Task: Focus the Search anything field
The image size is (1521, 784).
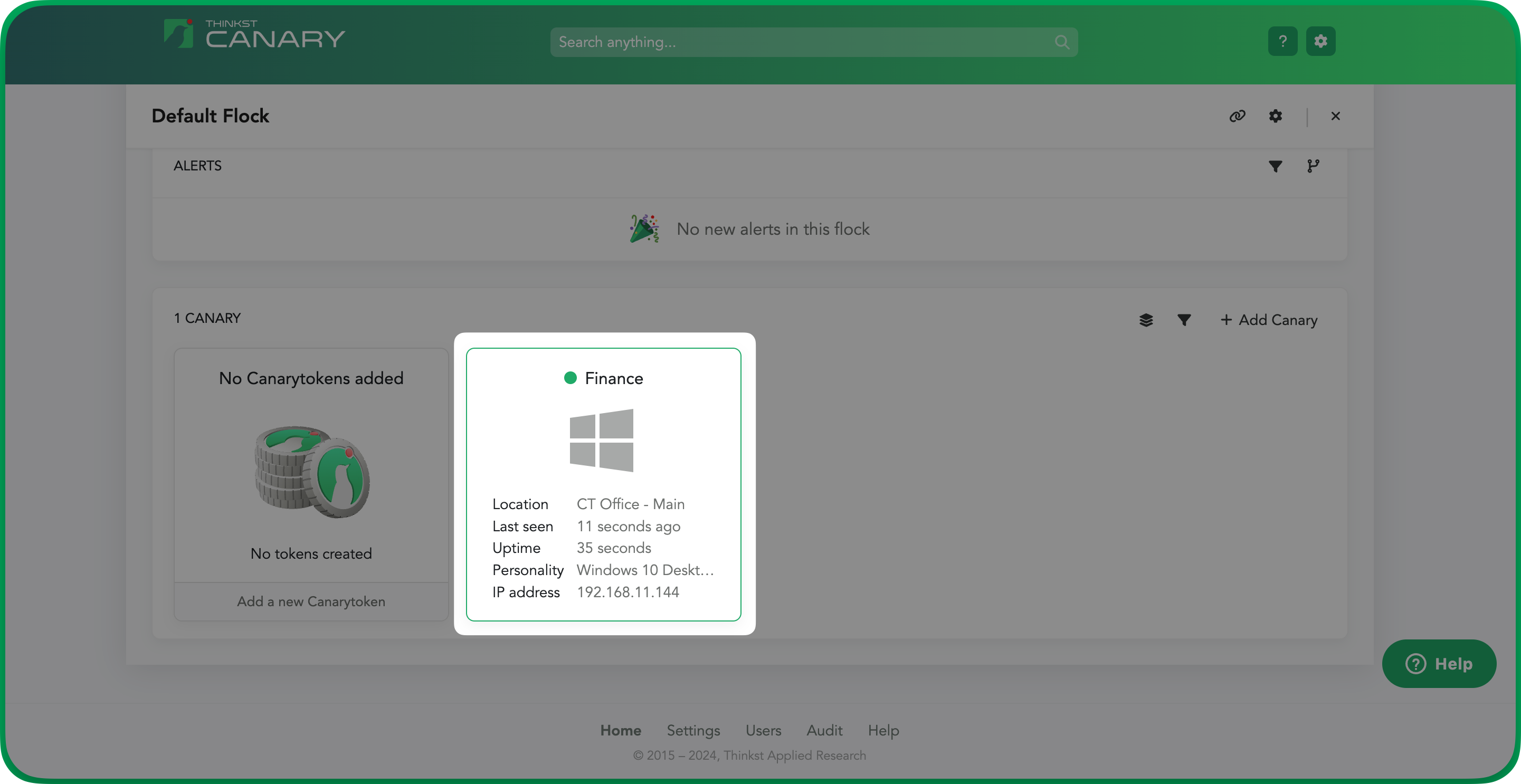Action: tap(814, 42)
